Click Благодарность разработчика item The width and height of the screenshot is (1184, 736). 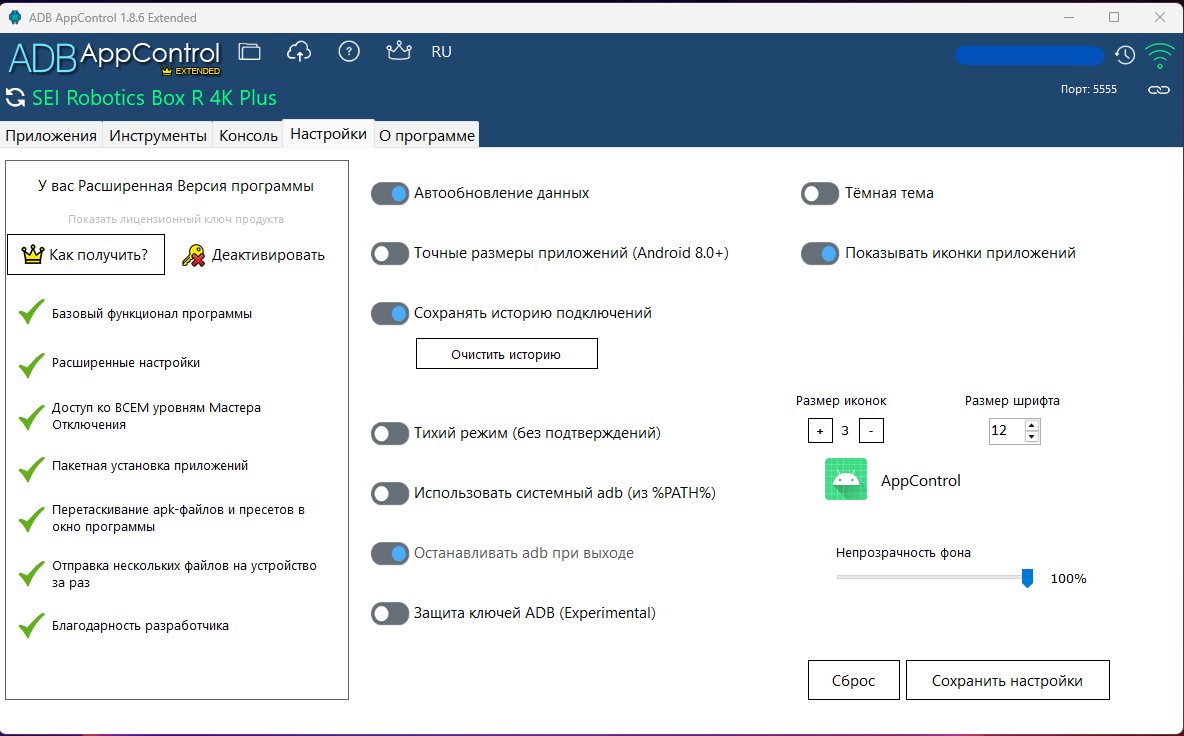pyautogui.click(x=140, y=626)
